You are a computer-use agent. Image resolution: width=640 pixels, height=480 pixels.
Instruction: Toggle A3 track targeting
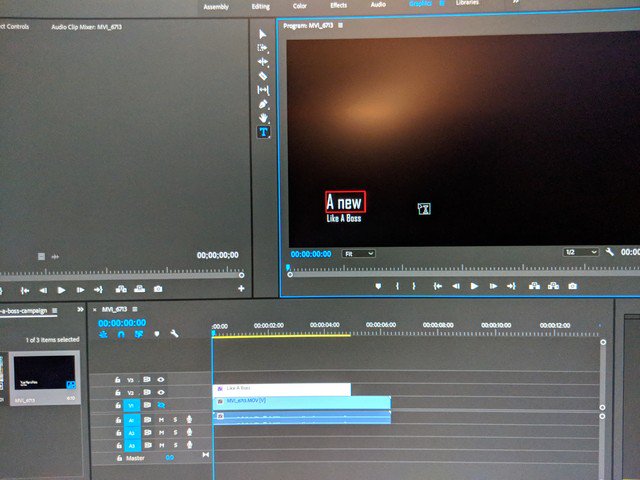[132, 446]
